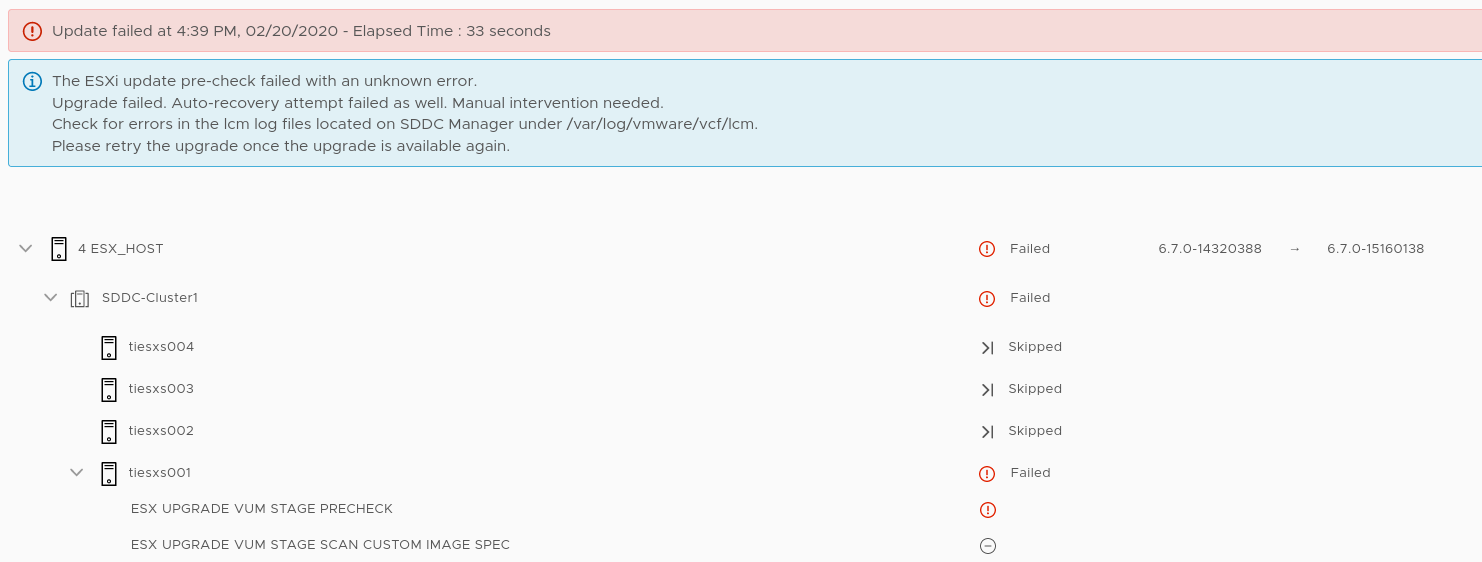Screen dimensions: 1482x562
Task: Click the pending circle icon for SCAN CUSTOM IMAGE SPEC
Action: click(x=988, y=546)
